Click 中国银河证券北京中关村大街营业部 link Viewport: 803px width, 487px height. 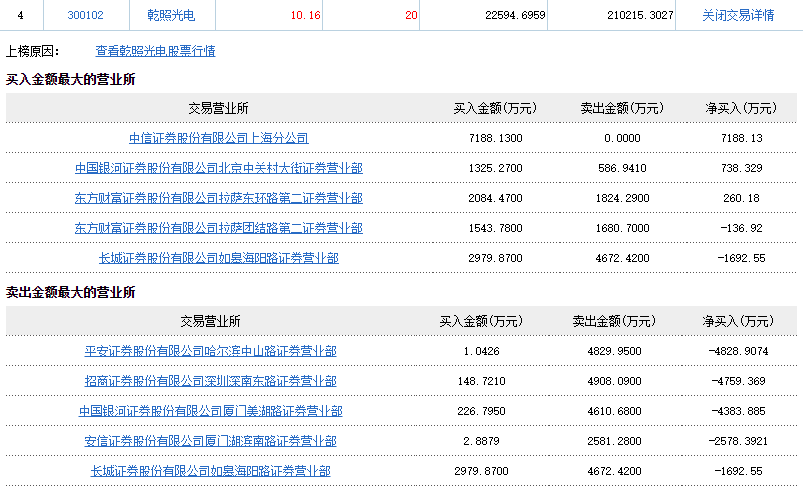click(x=218, y=168)
